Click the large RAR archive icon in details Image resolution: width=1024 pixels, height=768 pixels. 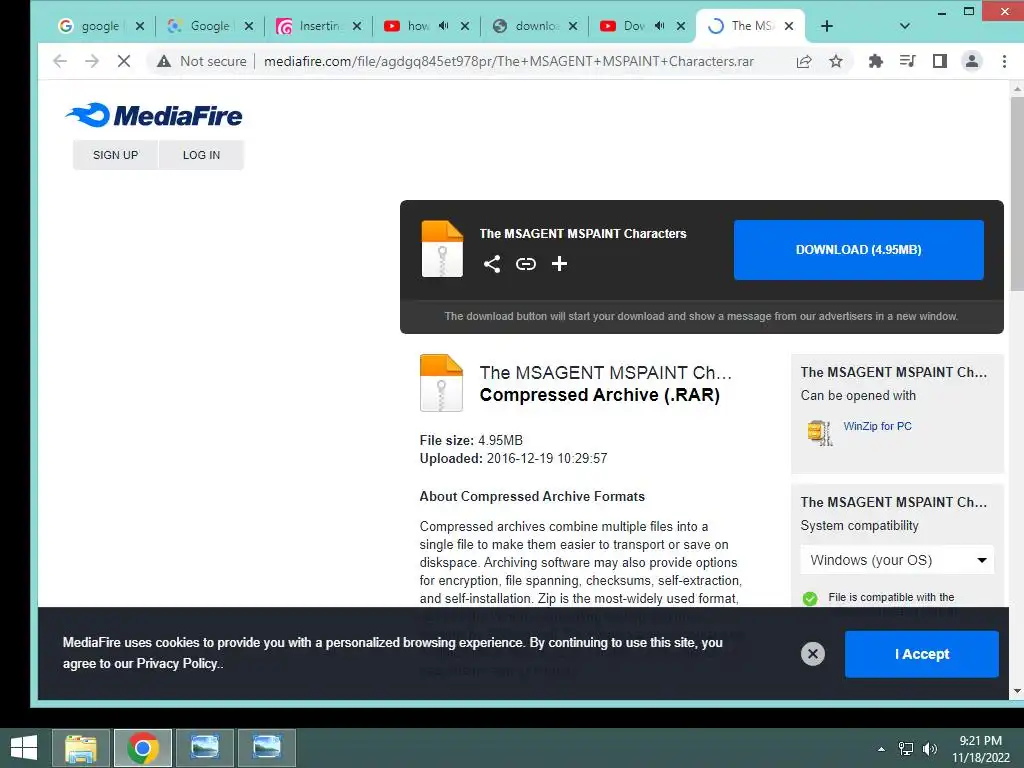pyautogui.click(x=441, y=383)
